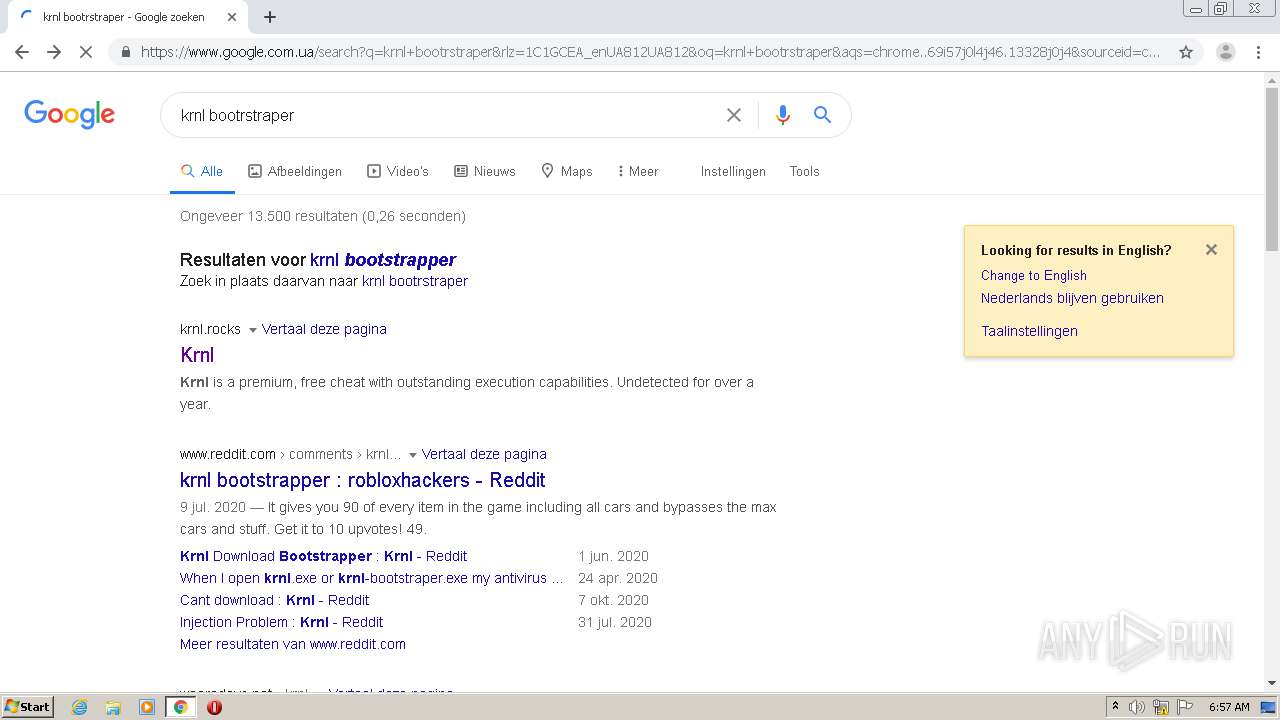Switch to the Nieuws tab
1280x720 pixels.
(x=485, y=171)
